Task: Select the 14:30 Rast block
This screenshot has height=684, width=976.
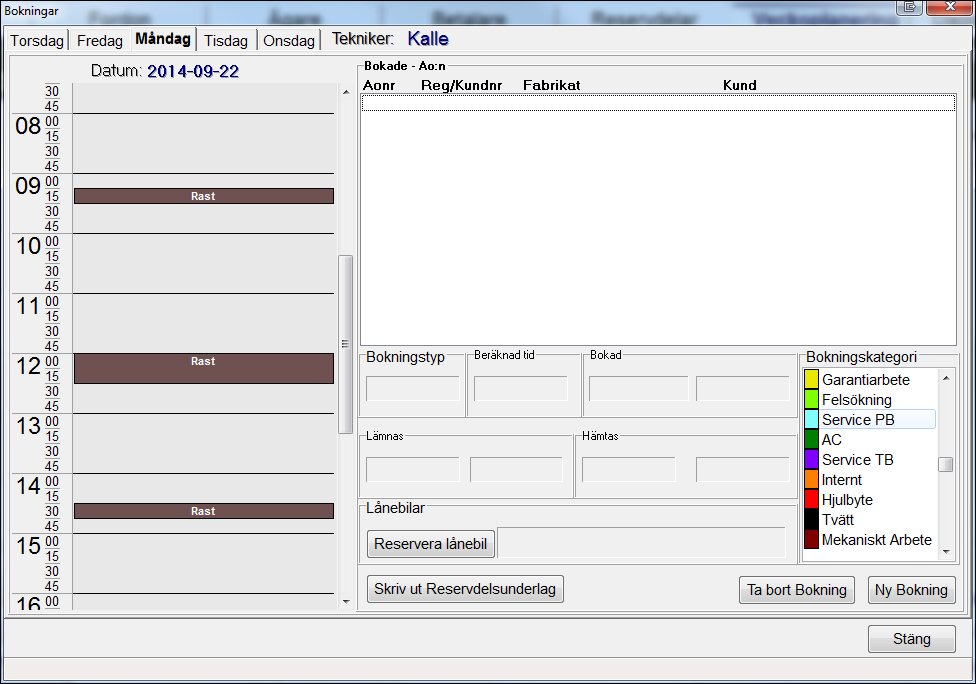Action: tap(204, 511)
